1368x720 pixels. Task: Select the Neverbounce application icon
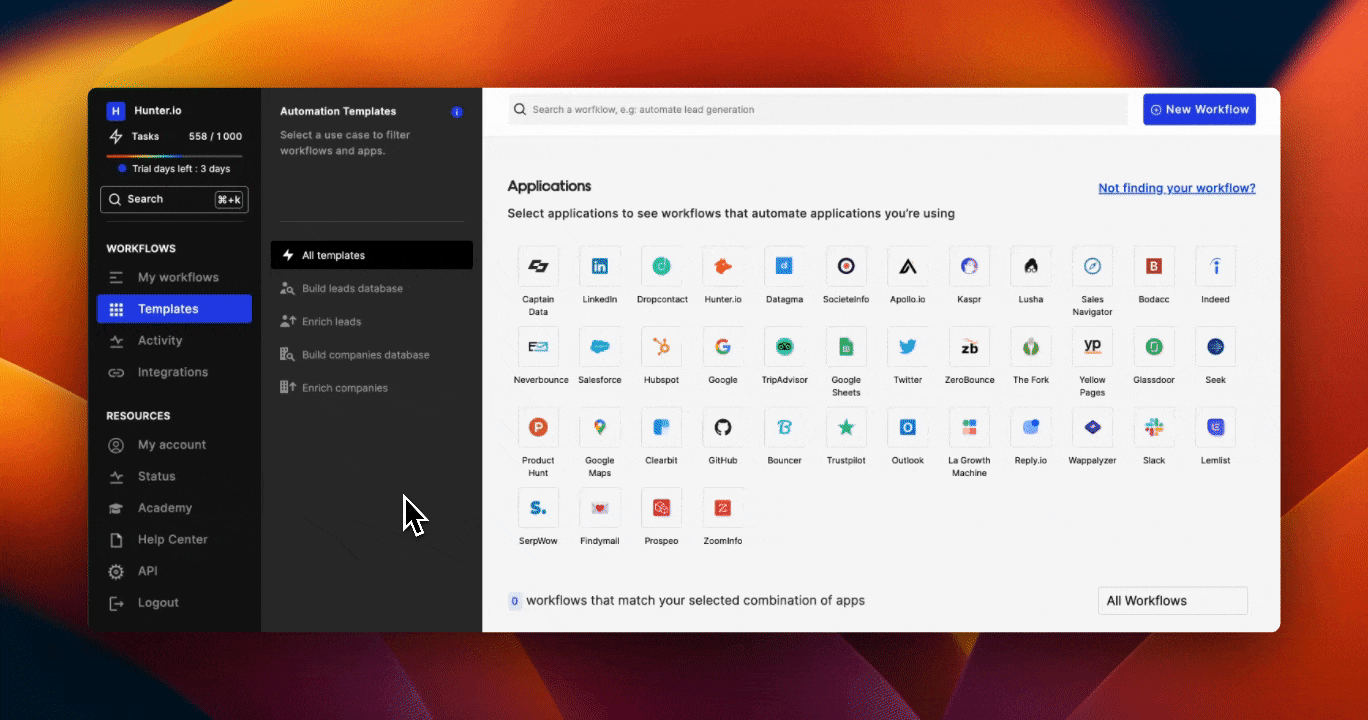pos(538,347)
